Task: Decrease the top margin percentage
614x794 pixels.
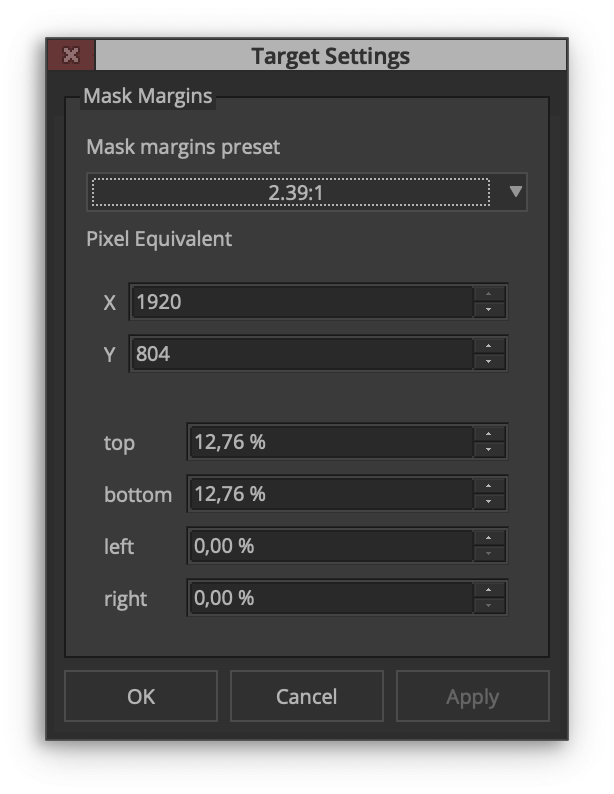Action: 488,449
